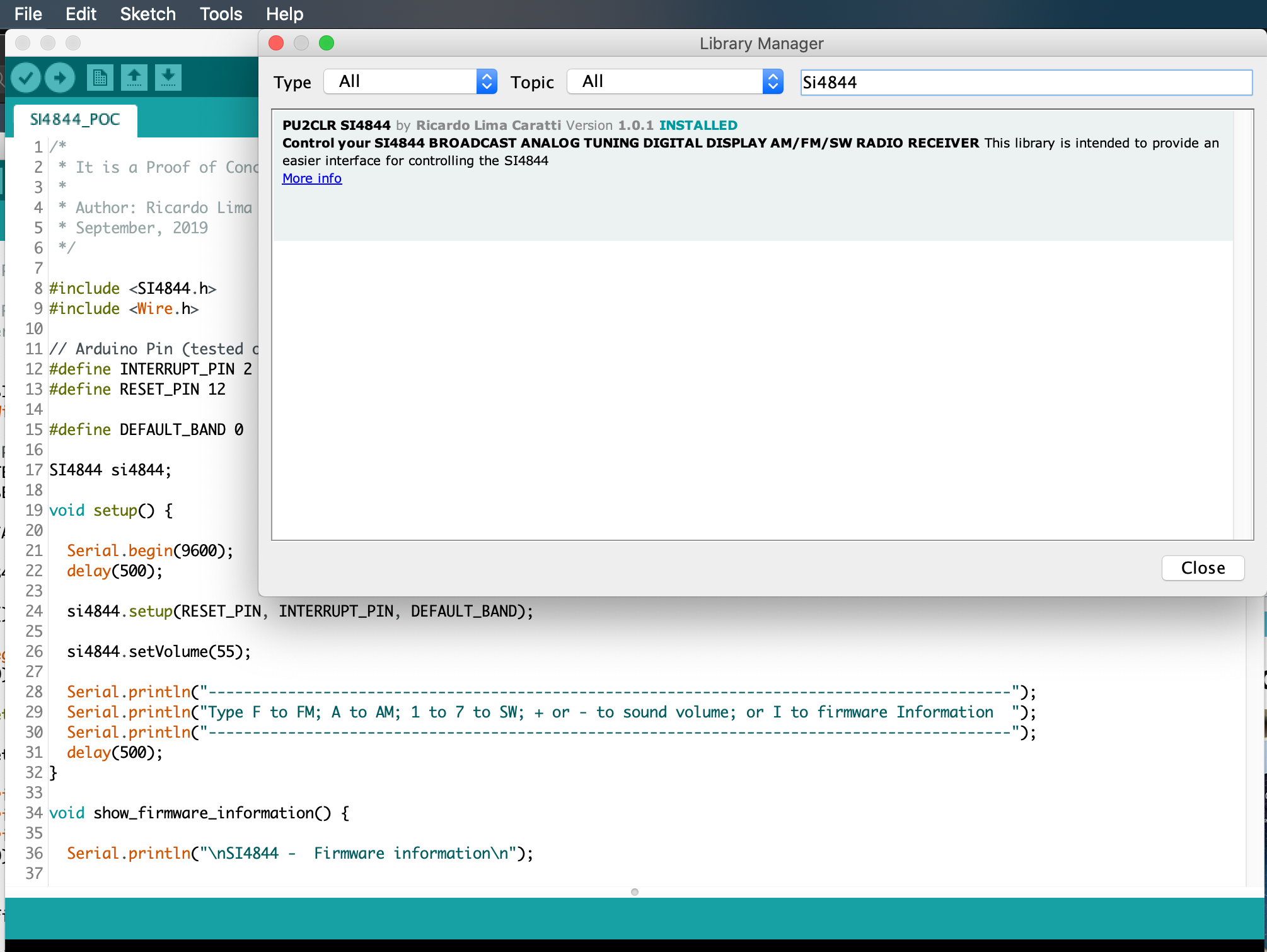Click the green zoom button of Library Manager

click(x=327, y=43)
